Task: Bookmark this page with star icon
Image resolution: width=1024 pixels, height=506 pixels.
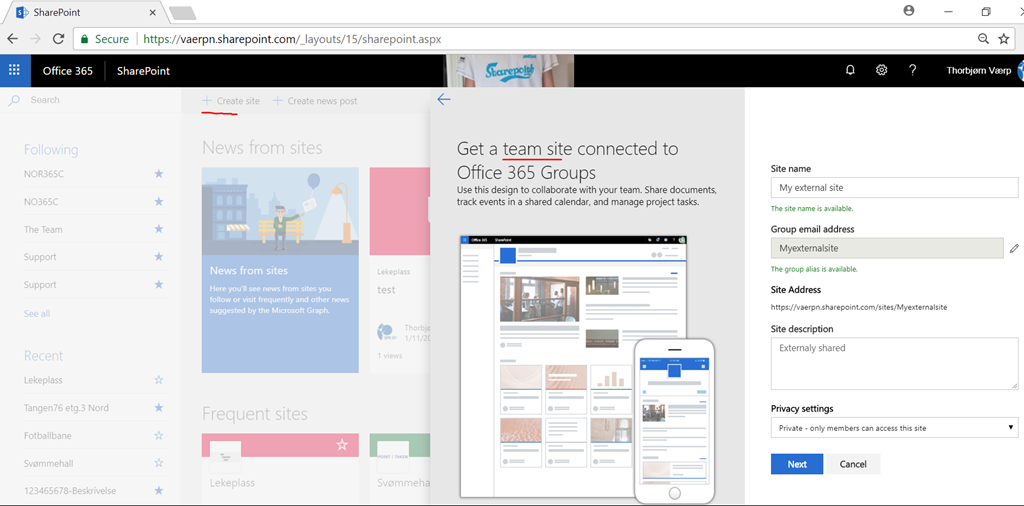Action: [x=1004, y=39]
